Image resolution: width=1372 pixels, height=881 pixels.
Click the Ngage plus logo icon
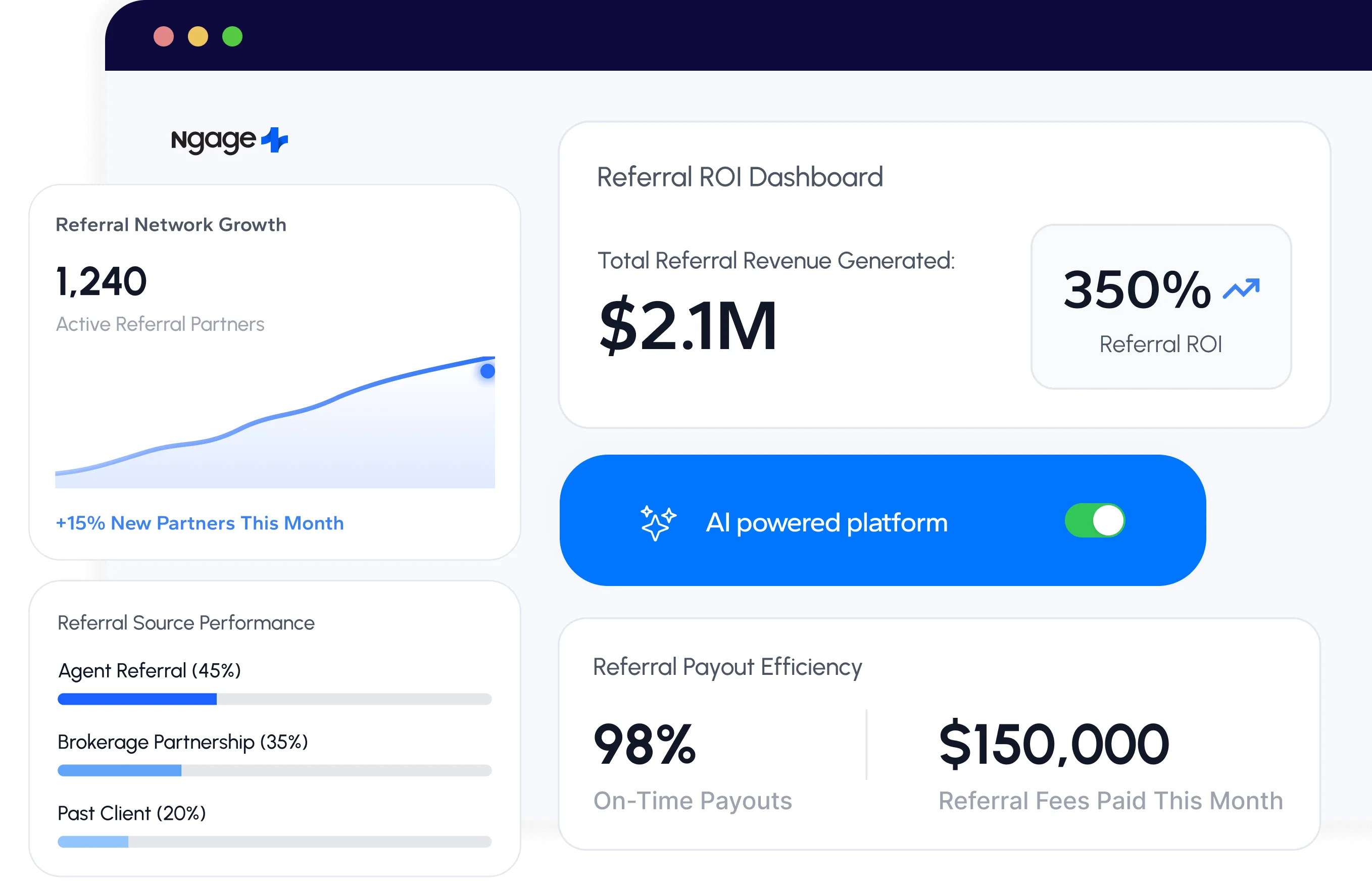(x=274, y=140)
